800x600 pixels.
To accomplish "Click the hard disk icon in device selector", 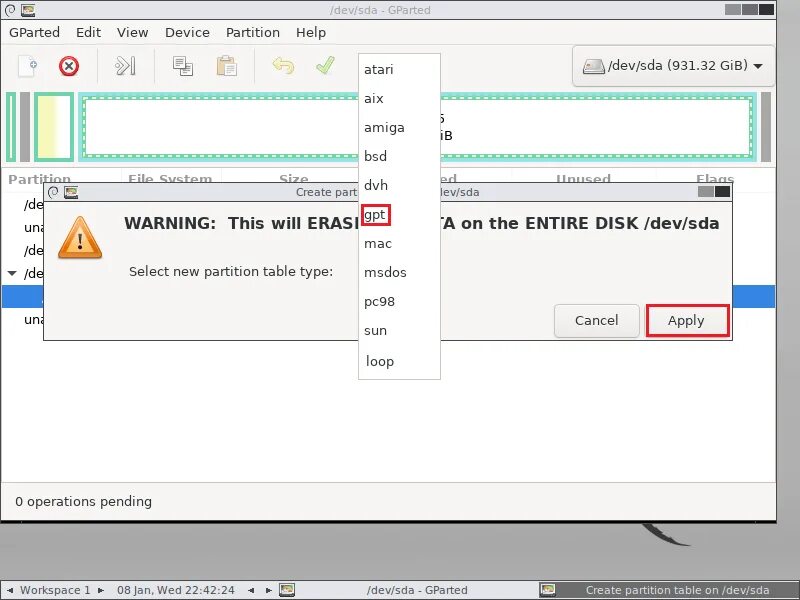I will 593,66.
